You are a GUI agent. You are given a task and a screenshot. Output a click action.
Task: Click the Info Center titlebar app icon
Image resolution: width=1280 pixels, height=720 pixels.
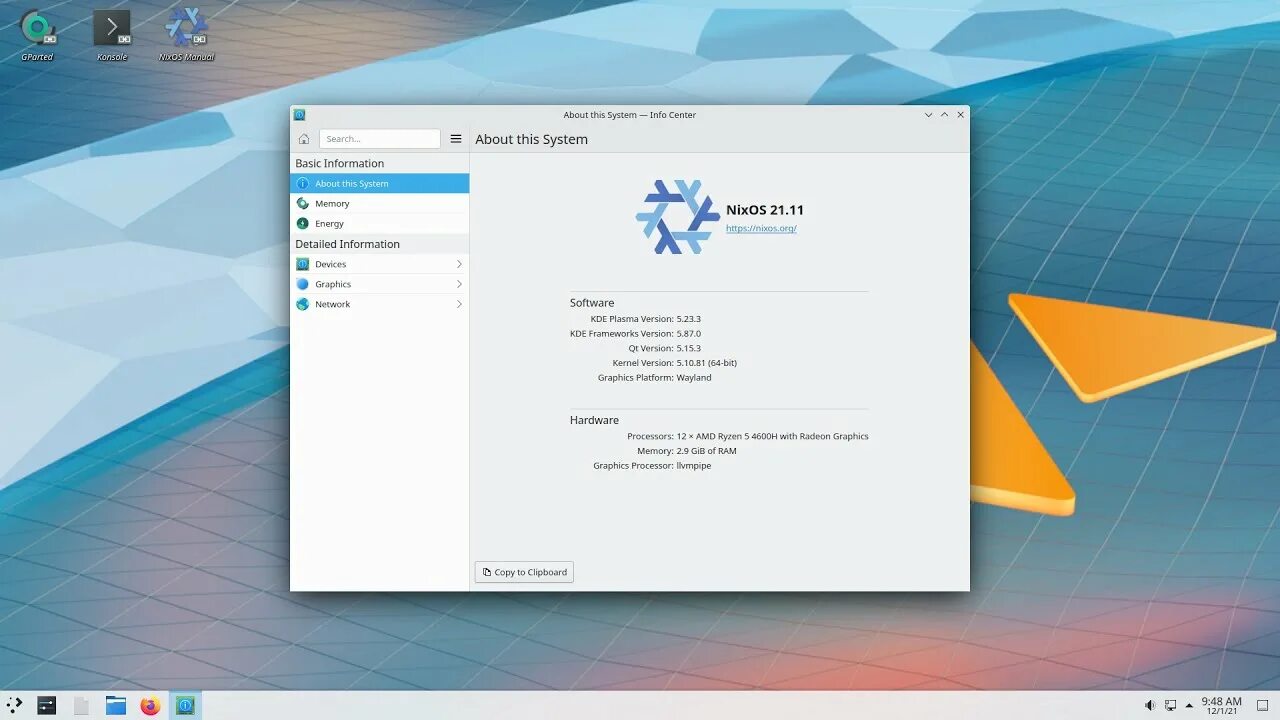299,115
